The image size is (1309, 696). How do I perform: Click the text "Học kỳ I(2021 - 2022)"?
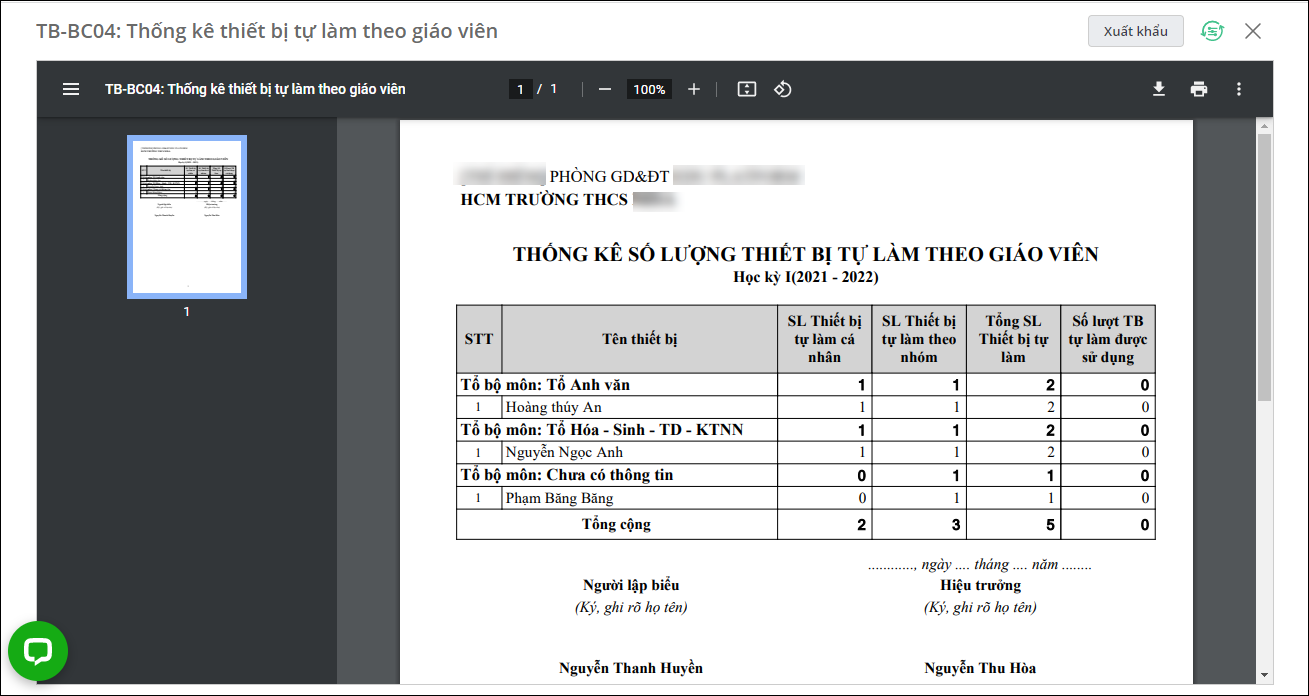point(806,277)
